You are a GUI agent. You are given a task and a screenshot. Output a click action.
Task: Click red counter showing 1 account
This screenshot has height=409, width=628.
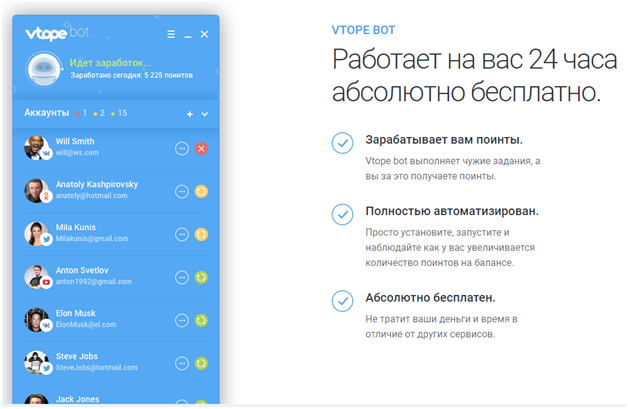pyautogui.click(x=81, y=113)
